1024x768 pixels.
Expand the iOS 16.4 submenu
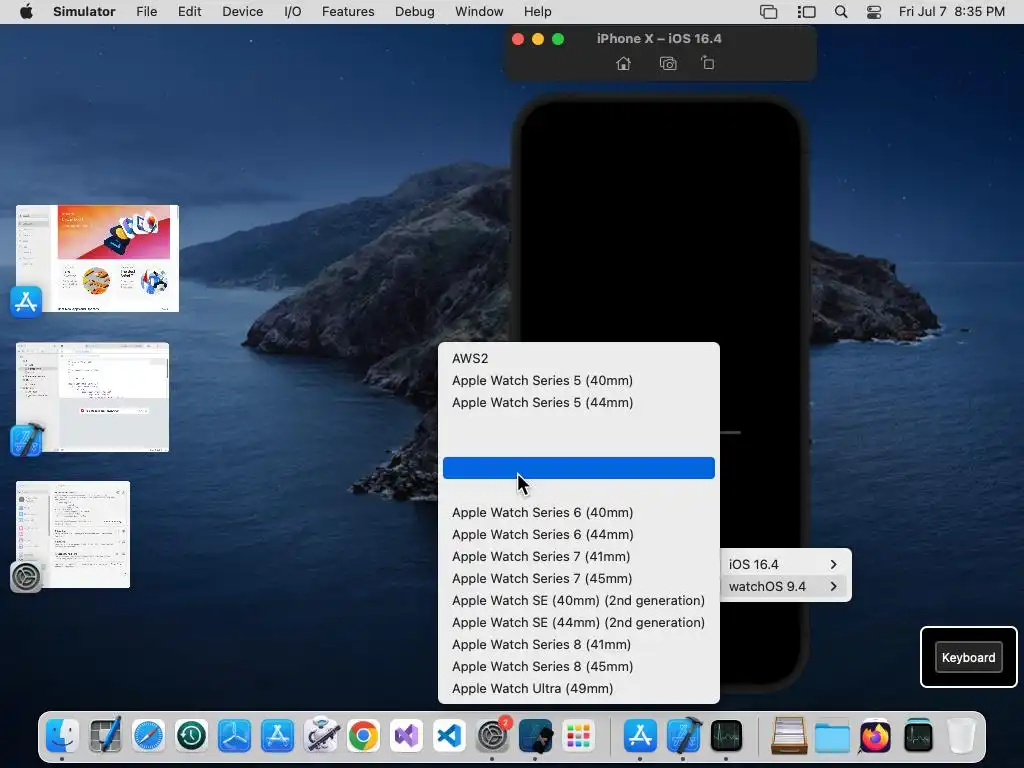(x=783, y=564)
